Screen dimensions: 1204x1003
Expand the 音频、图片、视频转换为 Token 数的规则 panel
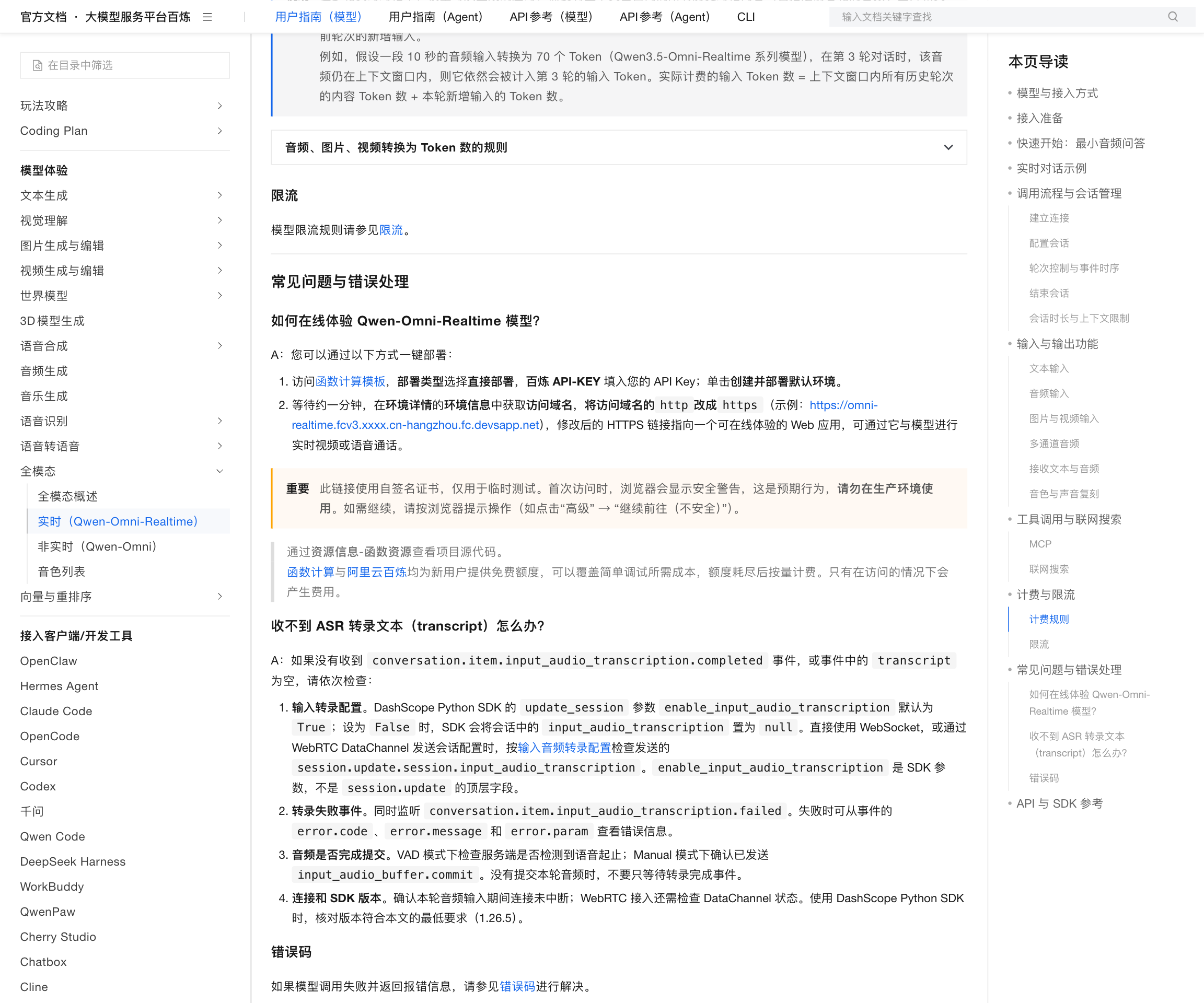pos(619,147)
